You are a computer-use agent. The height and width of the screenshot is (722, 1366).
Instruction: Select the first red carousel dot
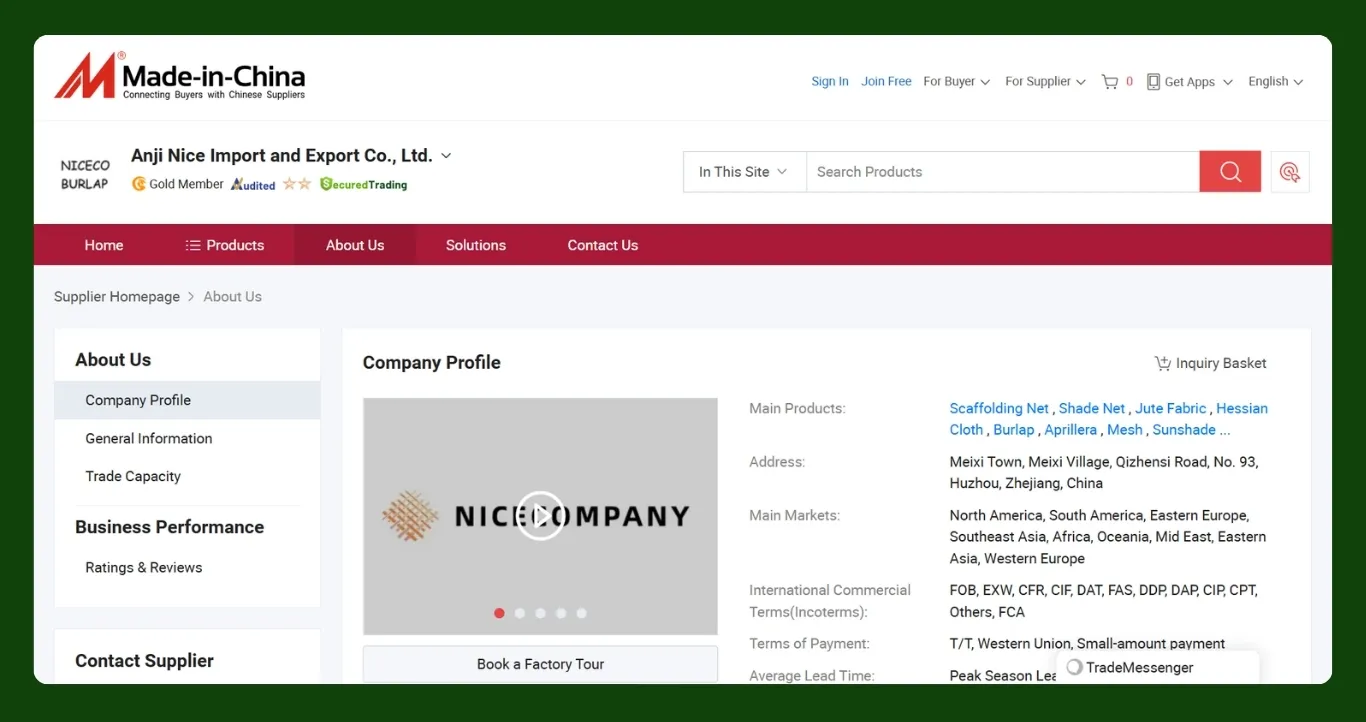pyautogui.click(x=499, y=613)
